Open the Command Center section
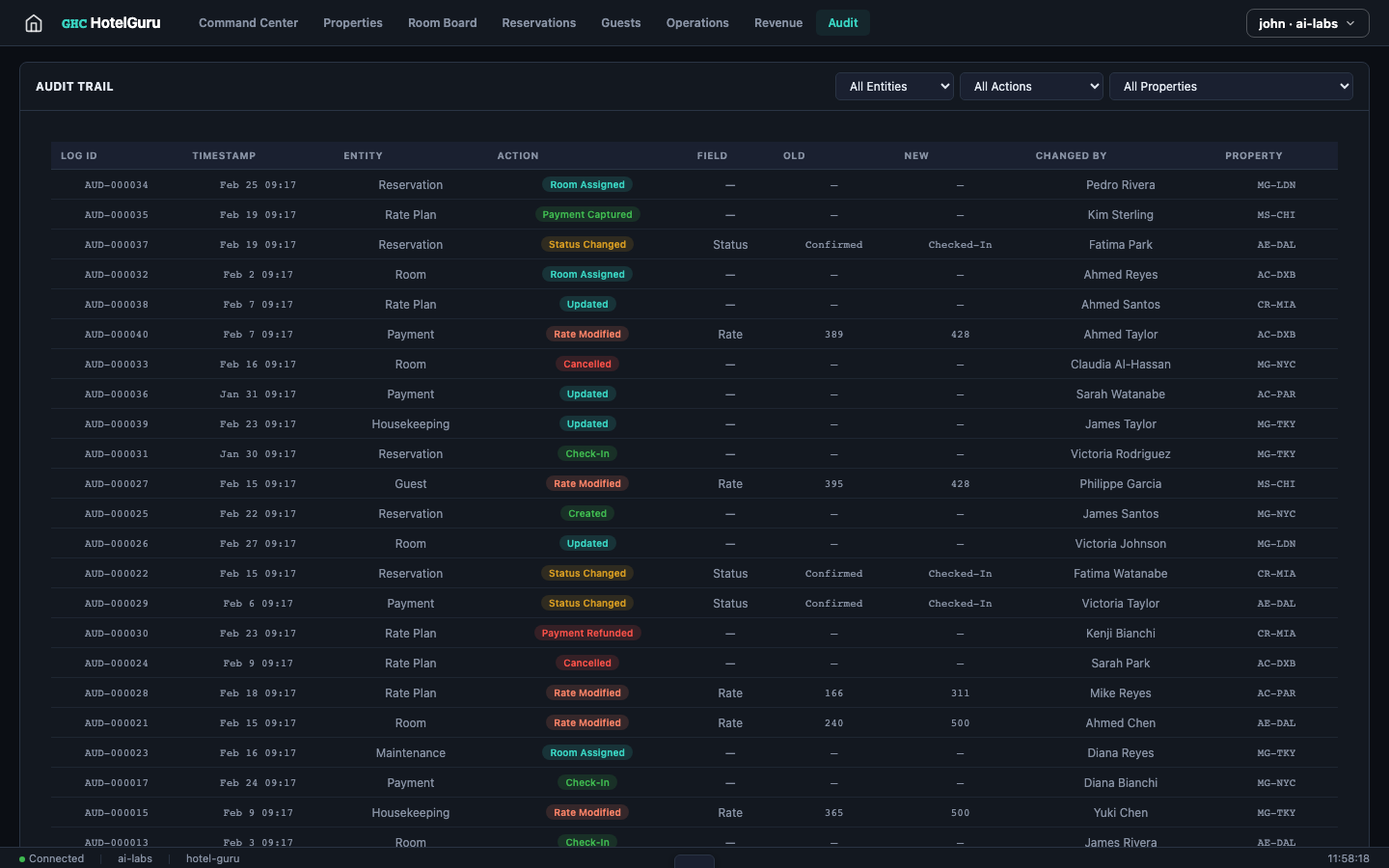1389x868 pixels. click(248, 22)
